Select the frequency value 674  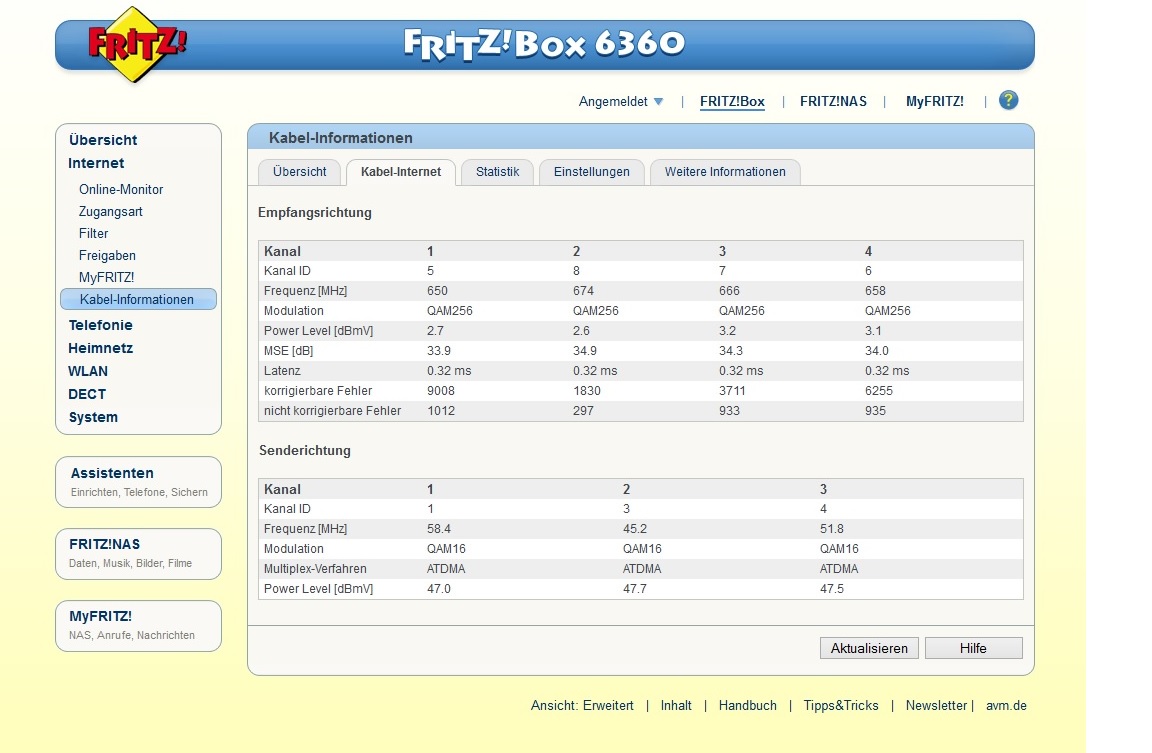[583, 291]
